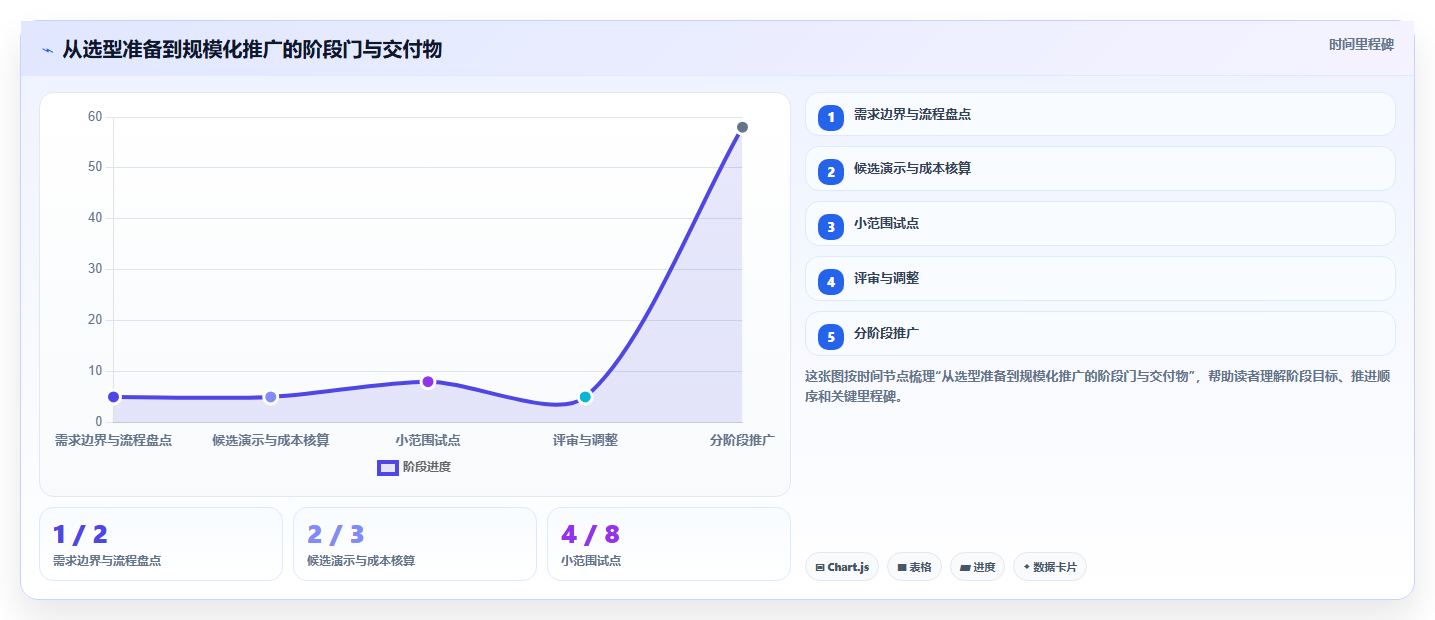Click the 数据卡片 tag label
Viewport: 1435px width, 620px height.
click(x=1055, y=567)
